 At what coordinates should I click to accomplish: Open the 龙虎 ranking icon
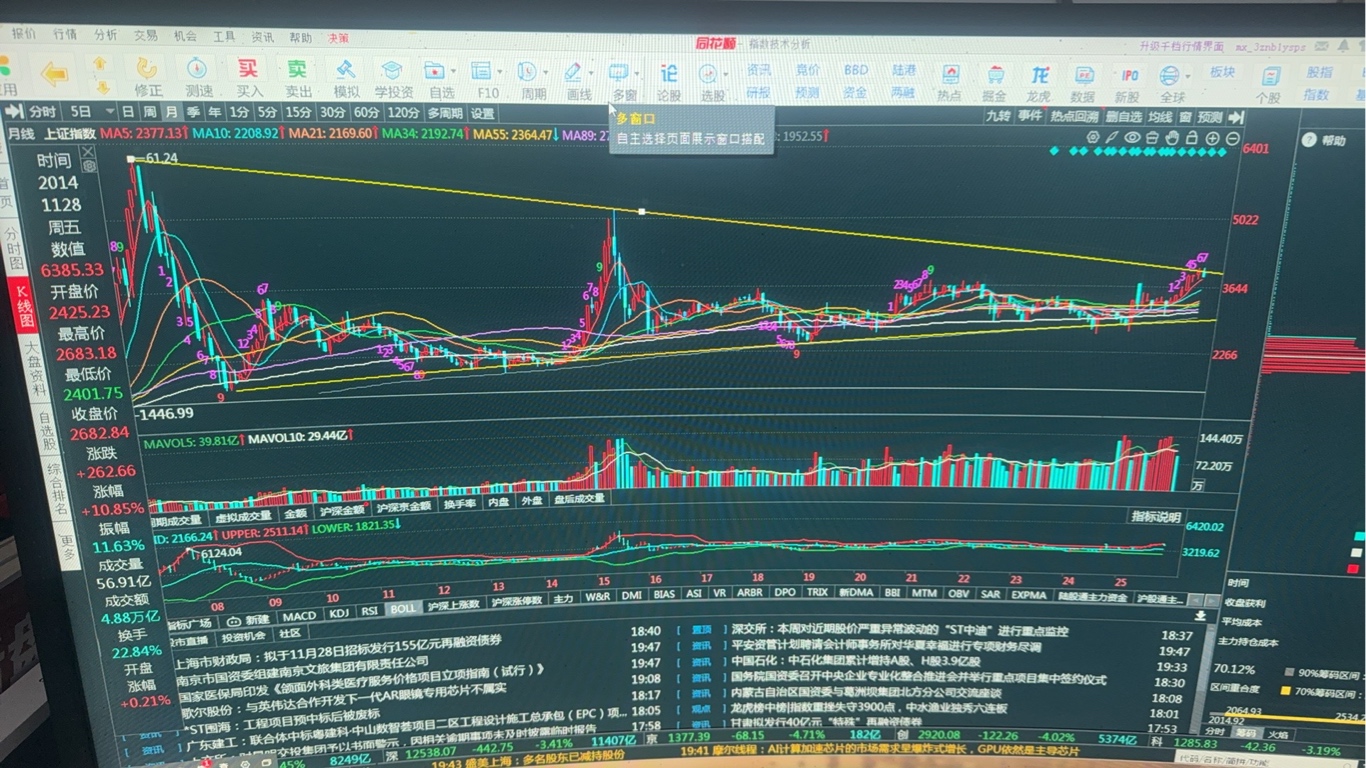[x=1040, y=75]
